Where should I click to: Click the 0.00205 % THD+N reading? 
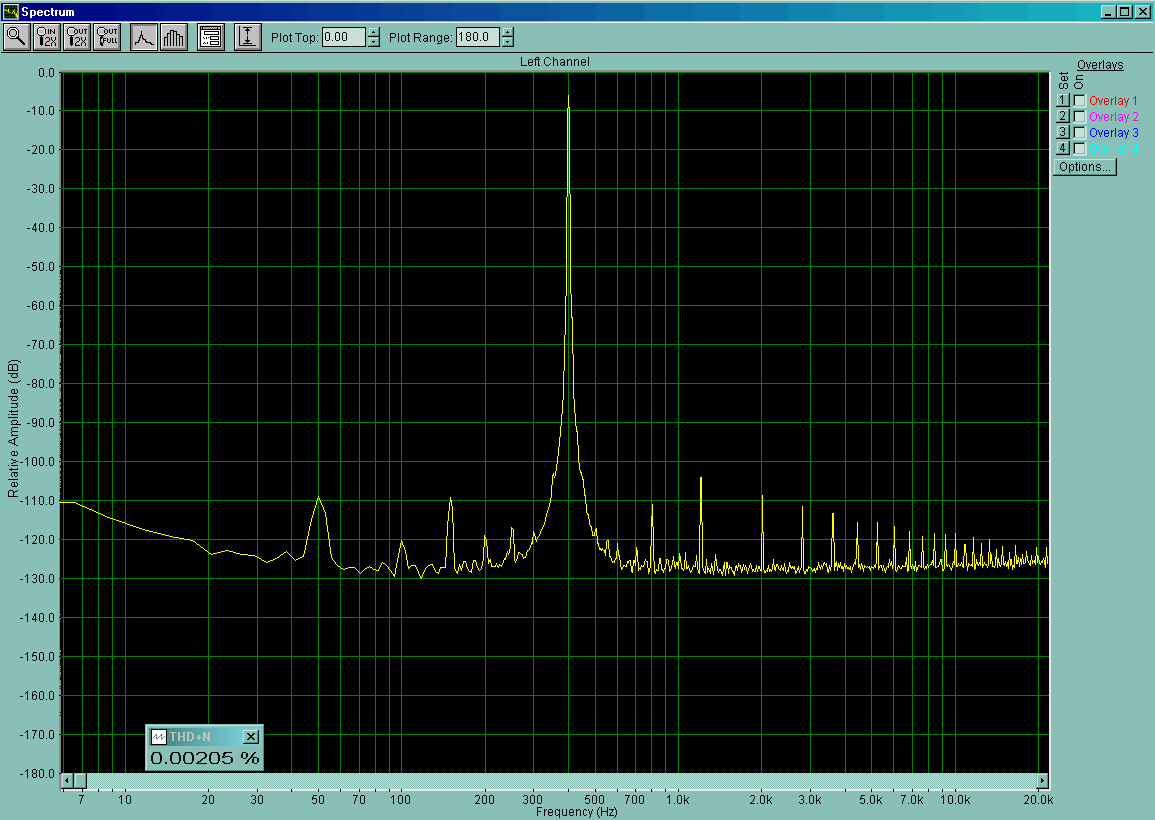coord(205,758)
